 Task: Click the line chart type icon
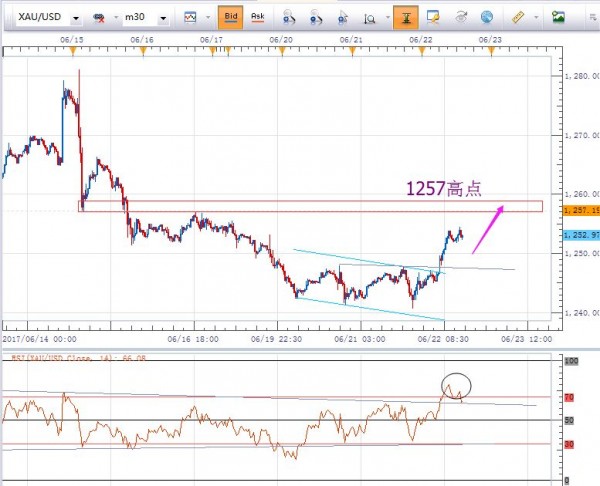coord(190,17)
